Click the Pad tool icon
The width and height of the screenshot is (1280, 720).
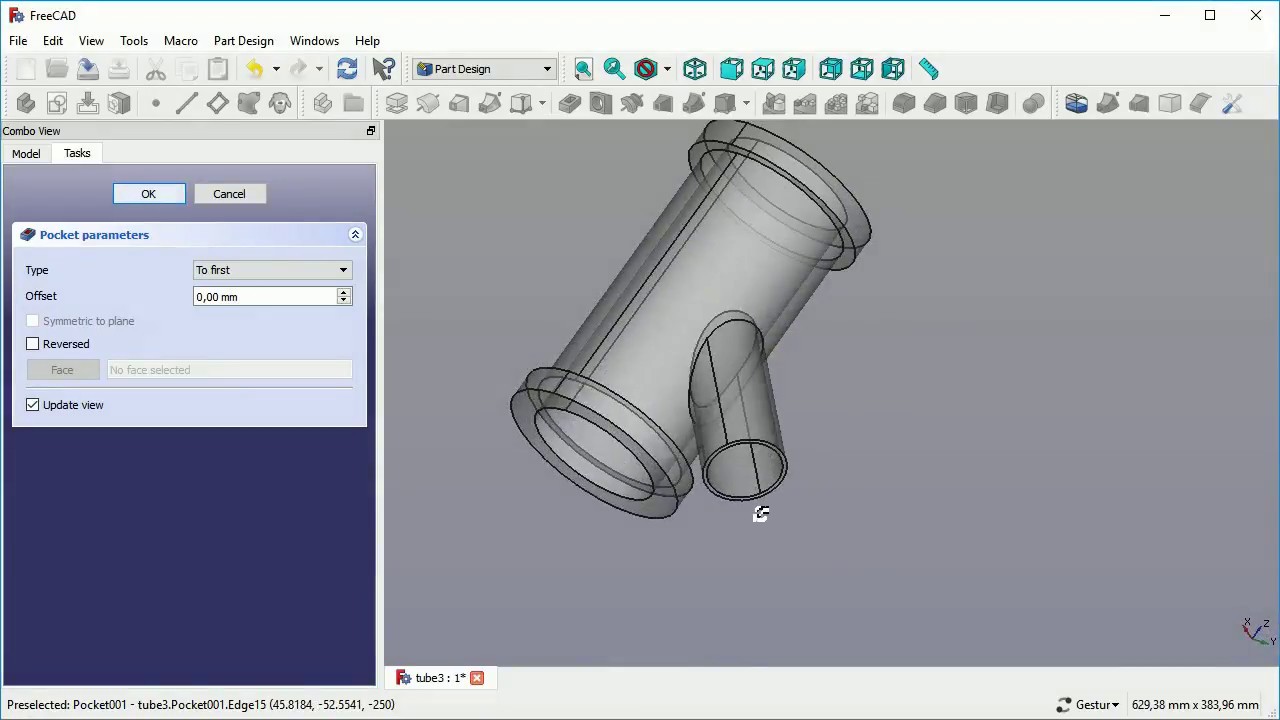coord(397,103)
